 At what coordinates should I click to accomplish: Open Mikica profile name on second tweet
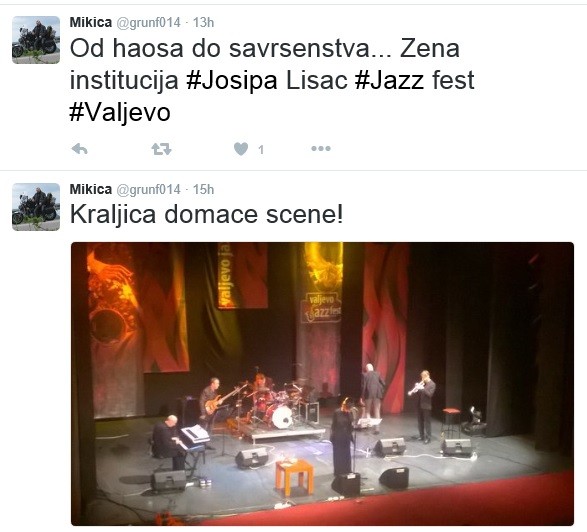[x=91, y=189]
